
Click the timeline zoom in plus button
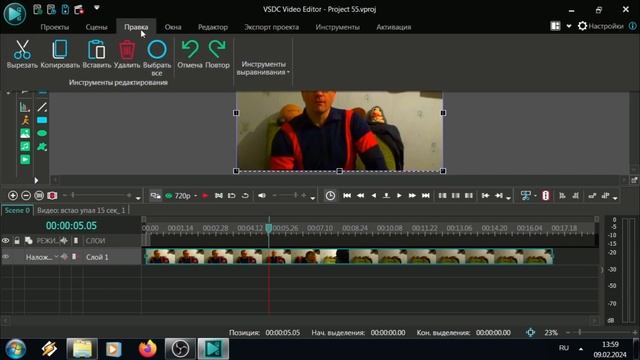13,196
